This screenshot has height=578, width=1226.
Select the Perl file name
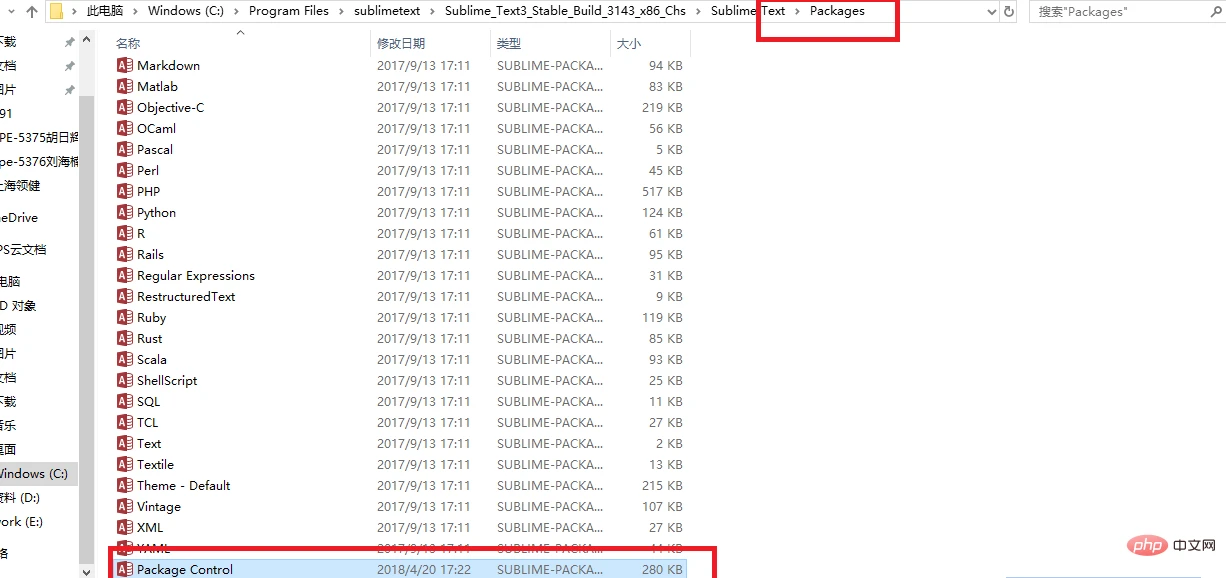coord(148,170)
